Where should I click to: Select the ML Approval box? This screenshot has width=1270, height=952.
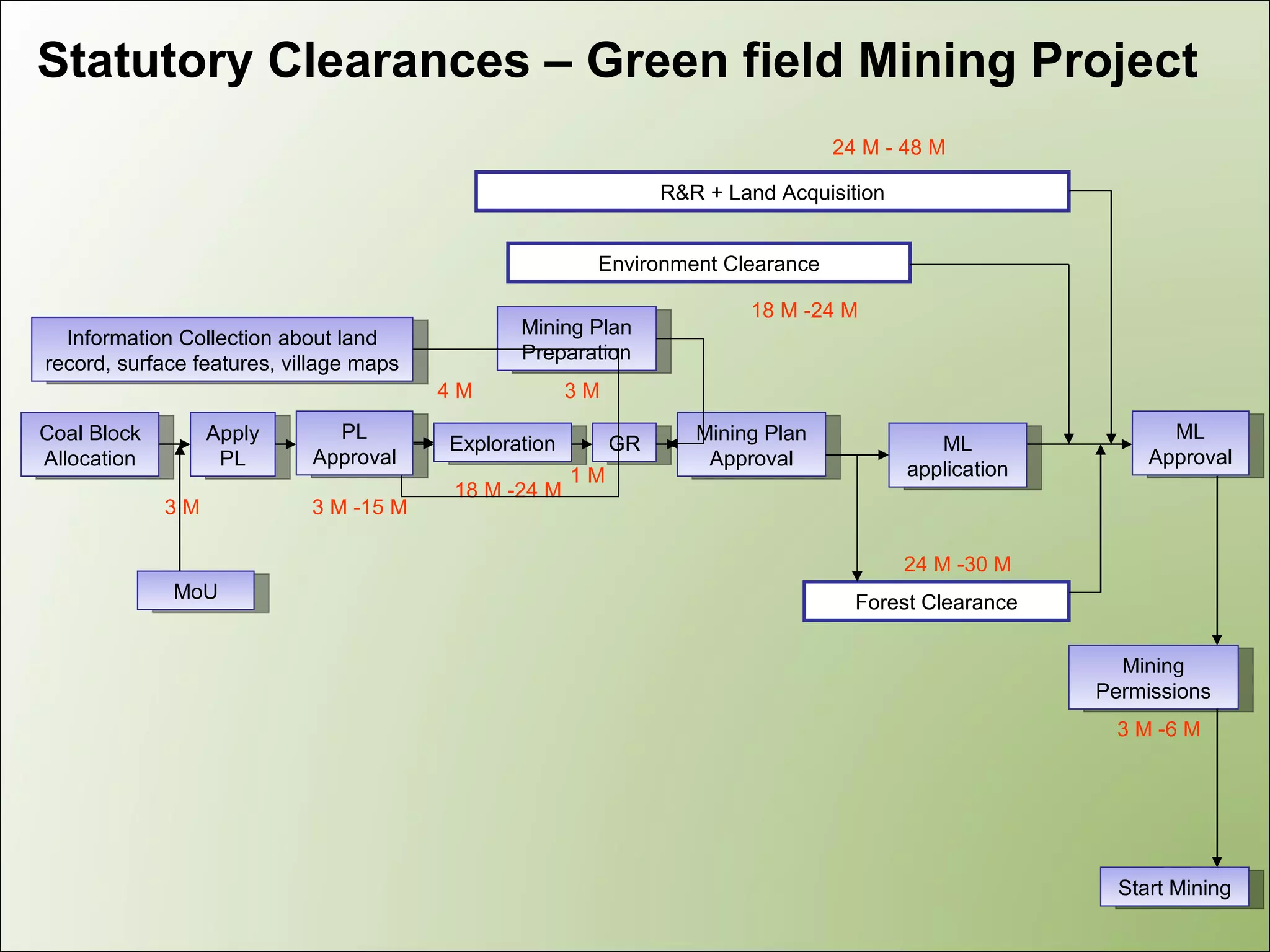(1190, 443)
